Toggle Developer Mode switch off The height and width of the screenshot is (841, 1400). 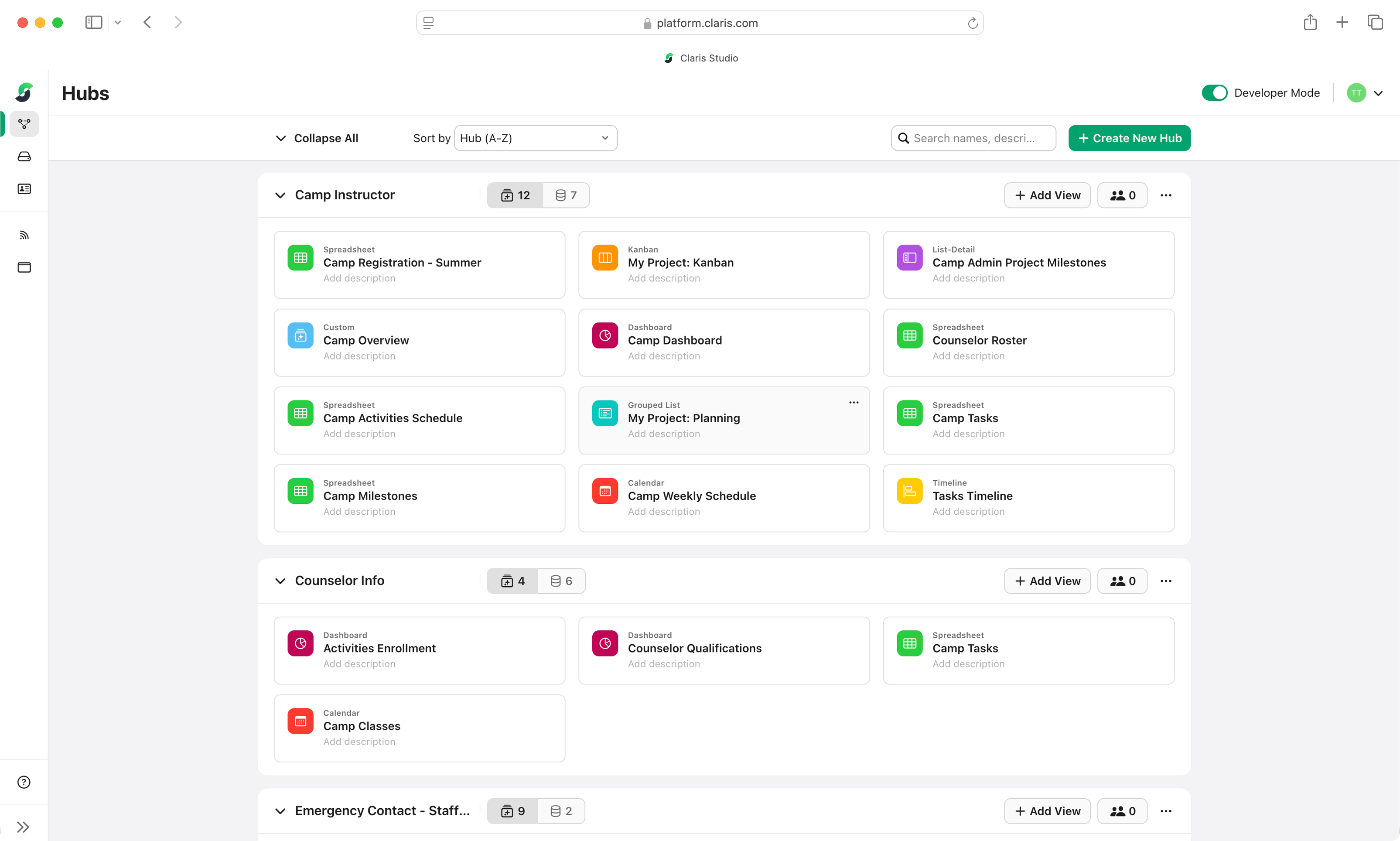click(1214, 93)
